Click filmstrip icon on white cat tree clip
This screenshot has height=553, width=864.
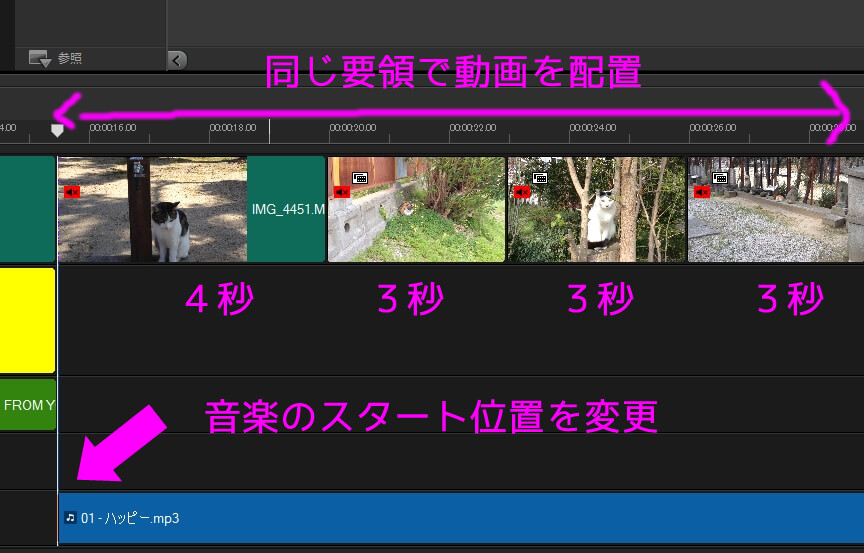540,178
